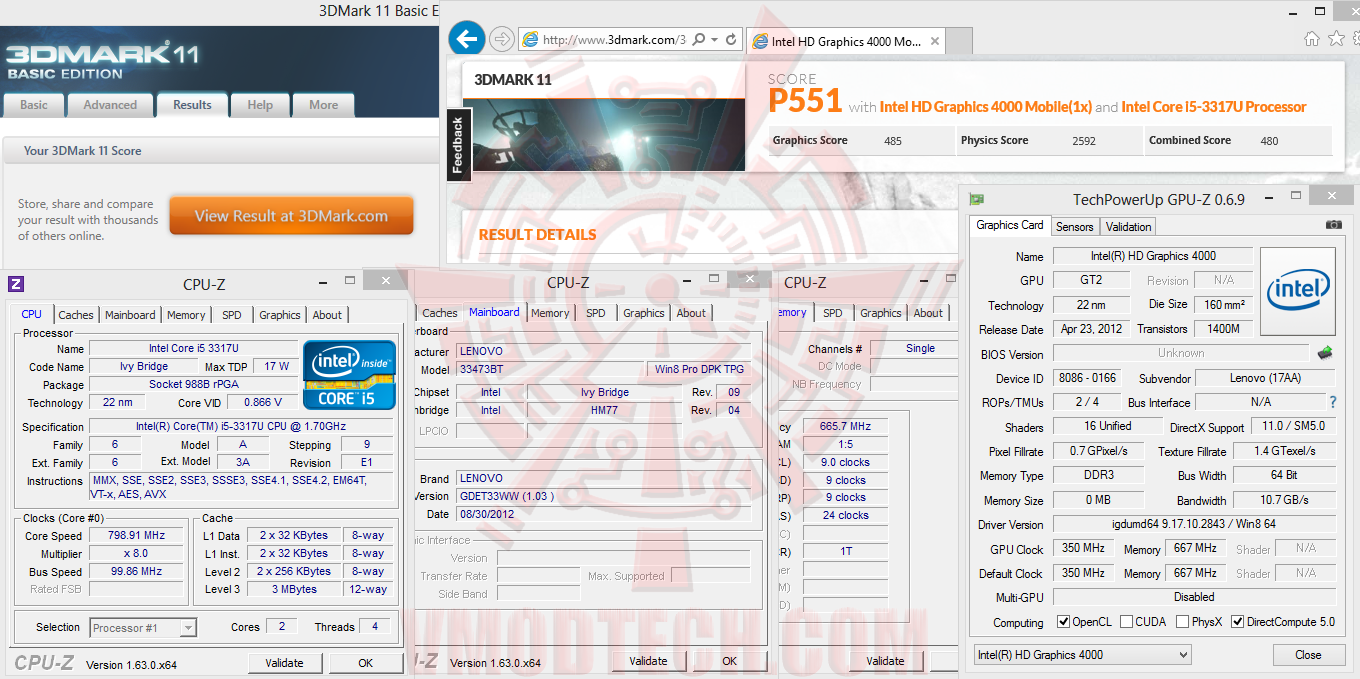This screenshot has height=679, width=1360.
Task: Open the SPD tab in first CPU-Z
Action: (x=232, y=315)
